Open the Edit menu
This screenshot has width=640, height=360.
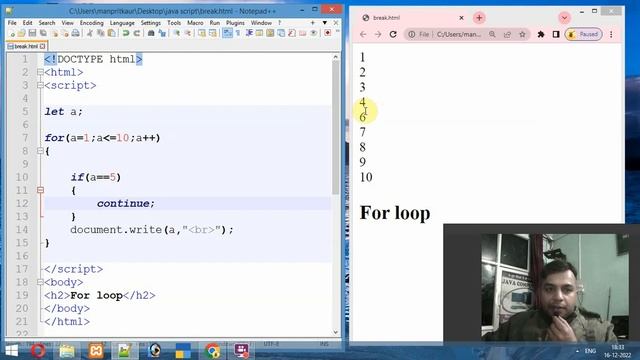click(x=27, y=23)
